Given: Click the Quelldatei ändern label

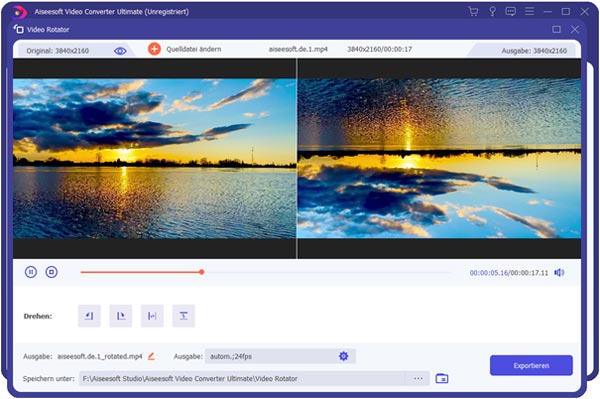Looking at the screenshot, I should pos(194,49).
